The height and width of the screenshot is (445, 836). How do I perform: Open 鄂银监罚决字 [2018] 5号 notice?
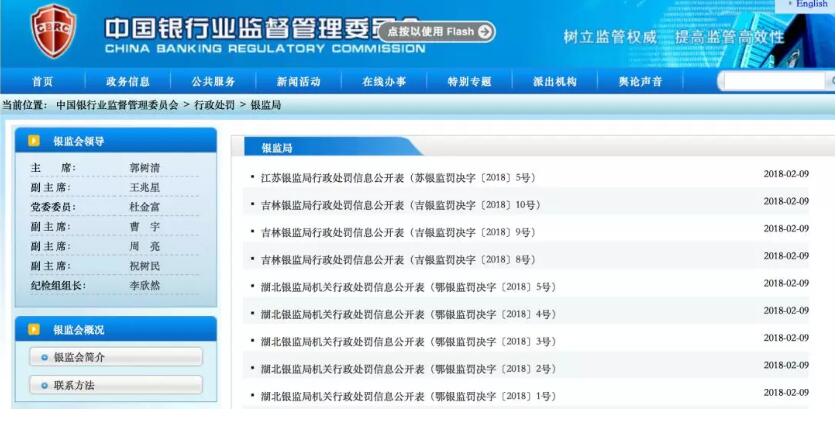click(x=408, y=287)
